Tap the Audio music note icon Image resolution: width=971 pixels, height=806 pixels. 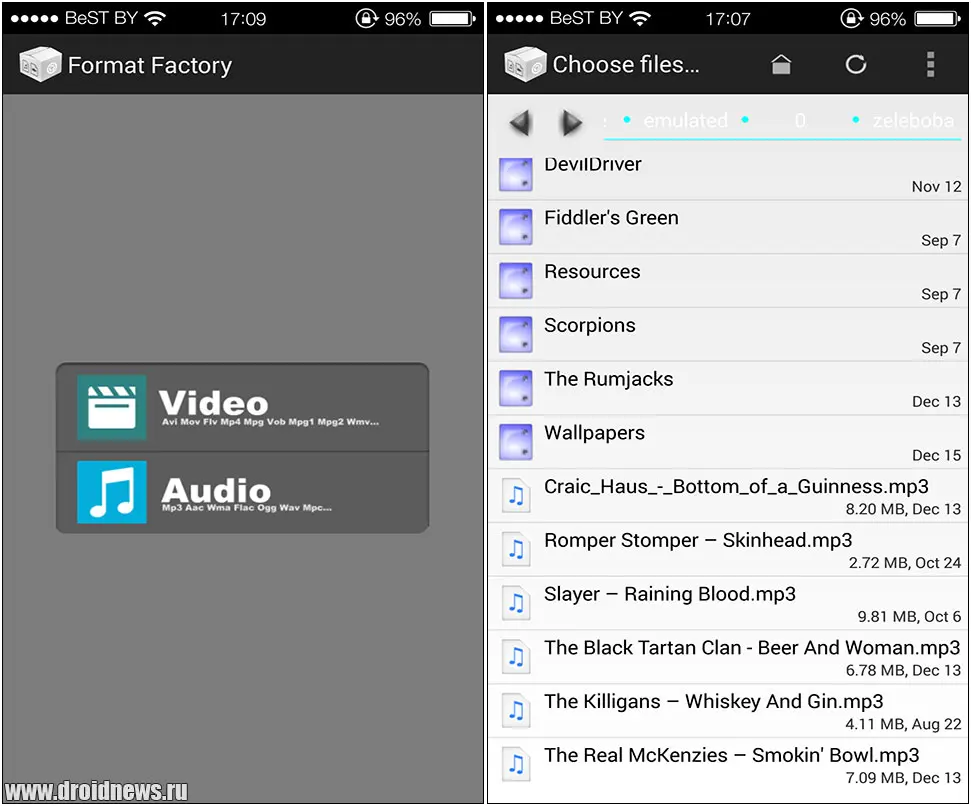tap(111, 492)
